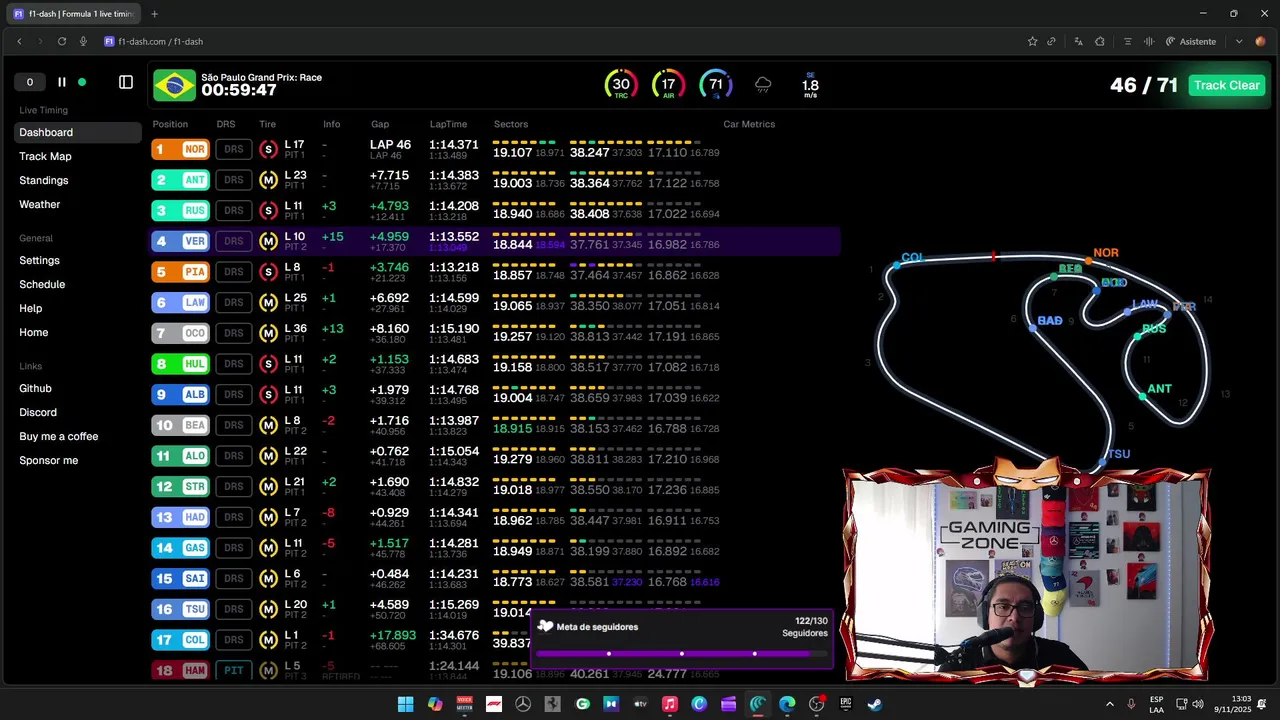Open the Discord link
1280x720 pixels.
[38, 412]
